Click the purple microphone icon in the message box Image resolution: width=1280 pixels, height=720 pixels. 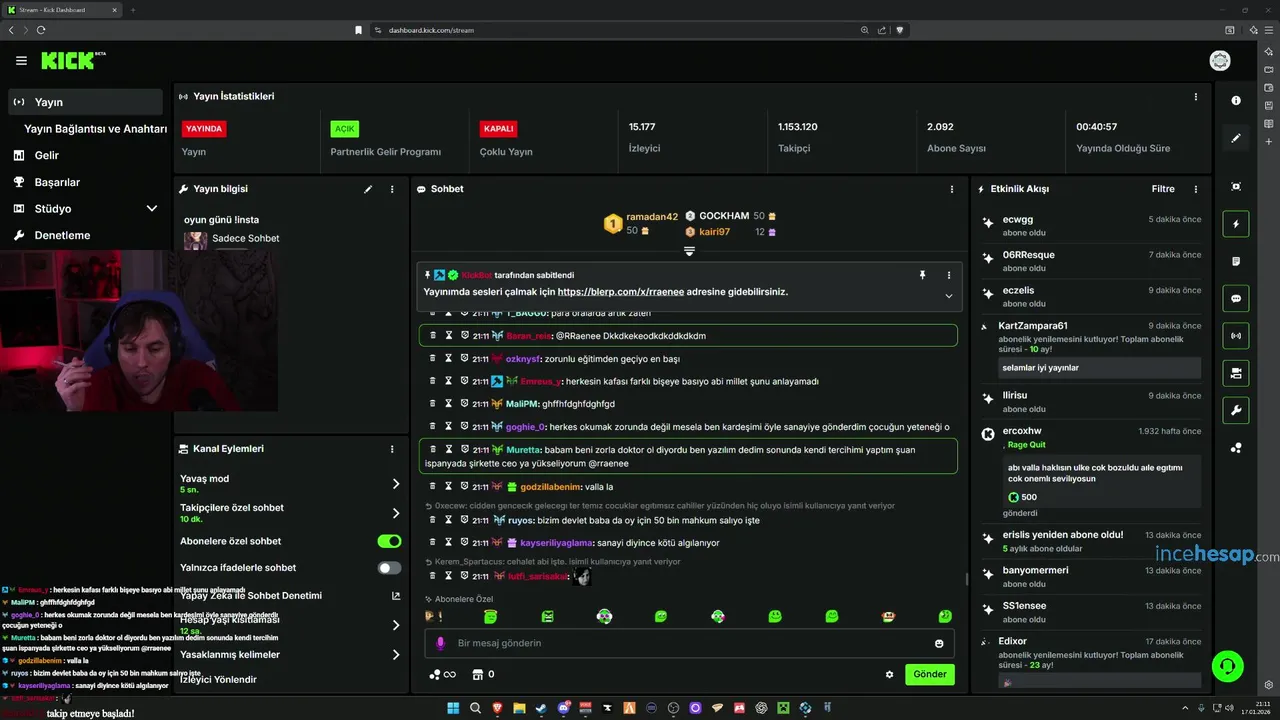439,643
